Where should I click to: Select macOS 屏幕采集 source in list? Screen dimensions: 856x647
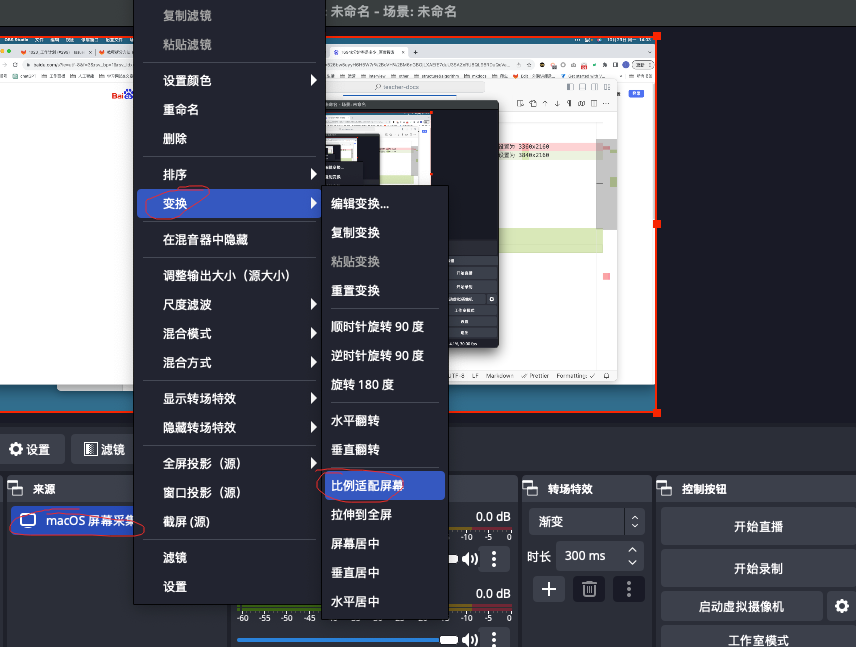tap(75, 520)
